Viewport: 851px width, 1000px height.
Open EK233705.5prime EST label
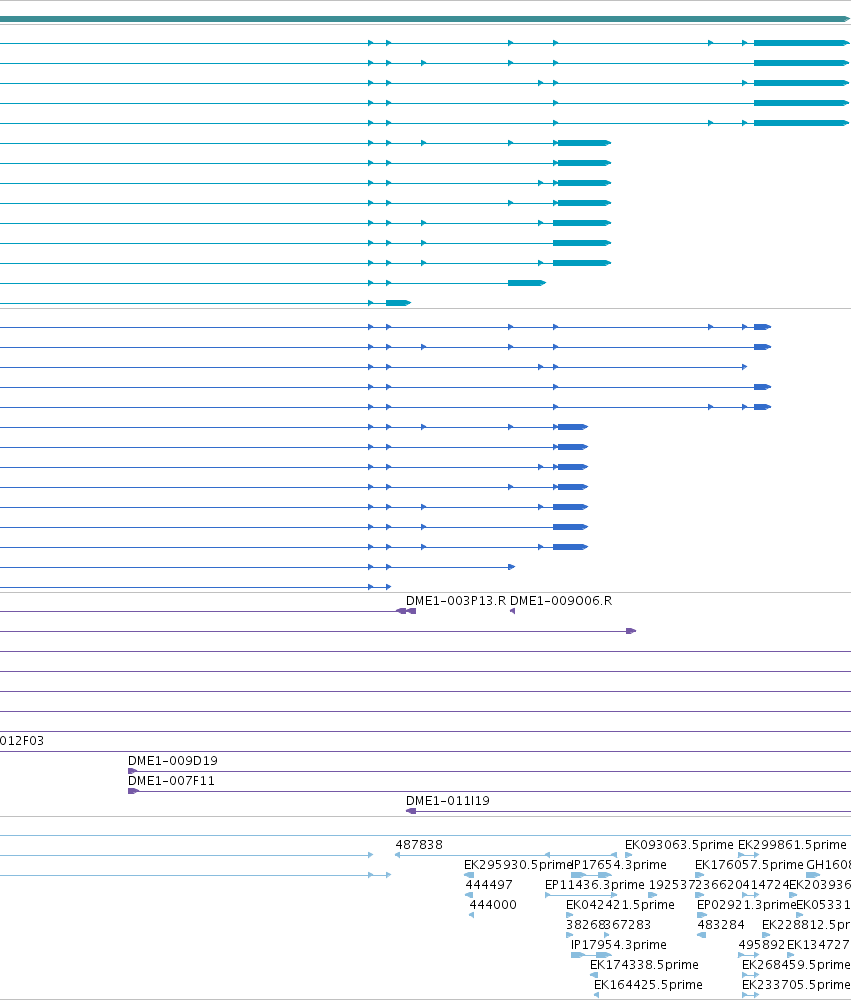pos(796,985)
